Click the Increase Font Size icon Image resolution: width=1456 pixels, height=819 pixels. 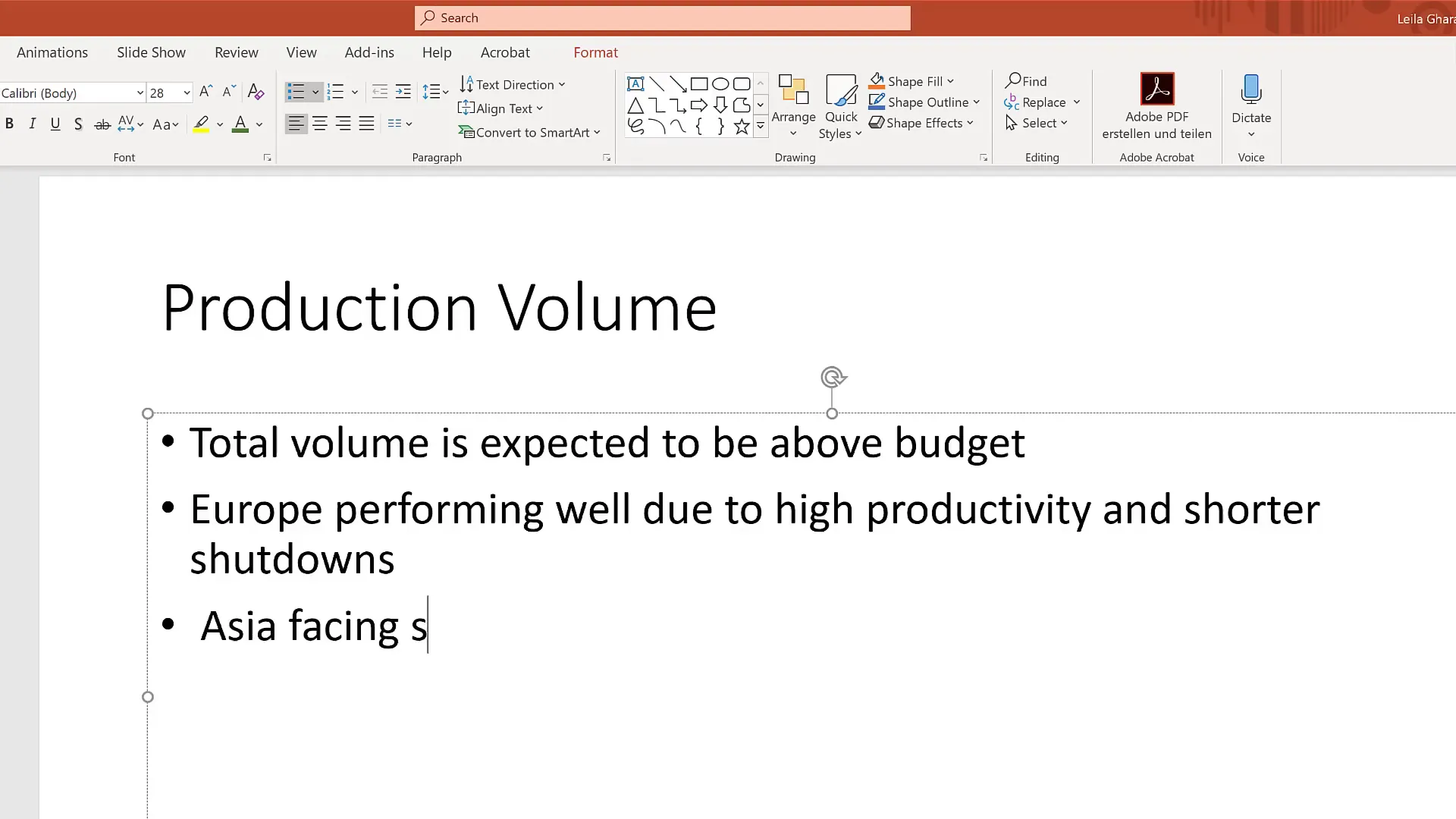tap(206, 91)
